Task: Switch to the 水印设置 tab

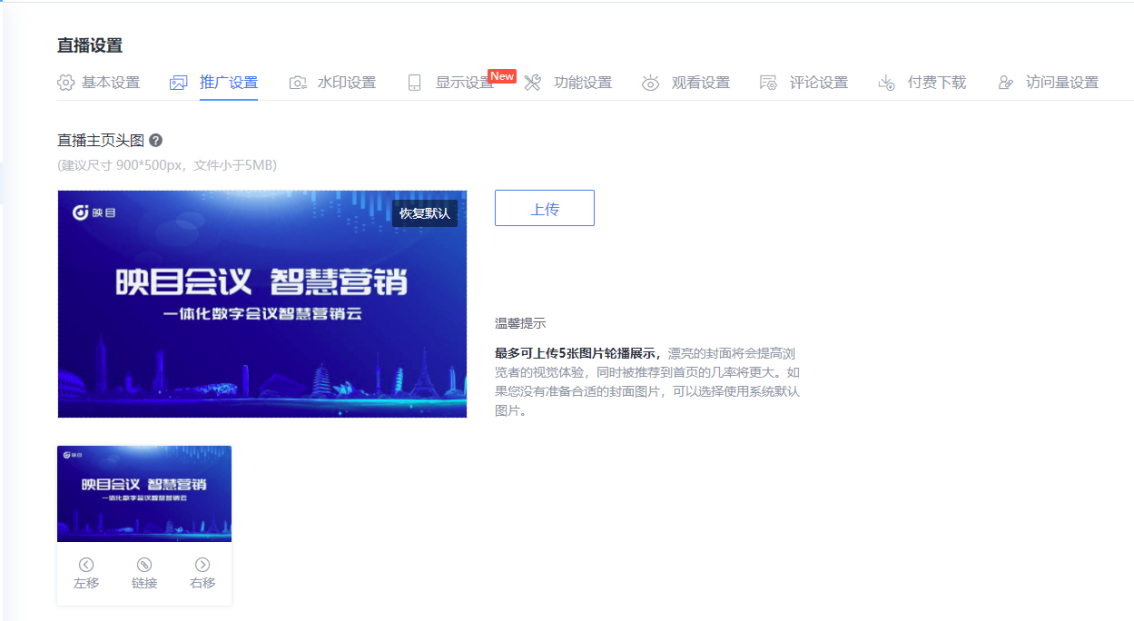Action: 346,82
